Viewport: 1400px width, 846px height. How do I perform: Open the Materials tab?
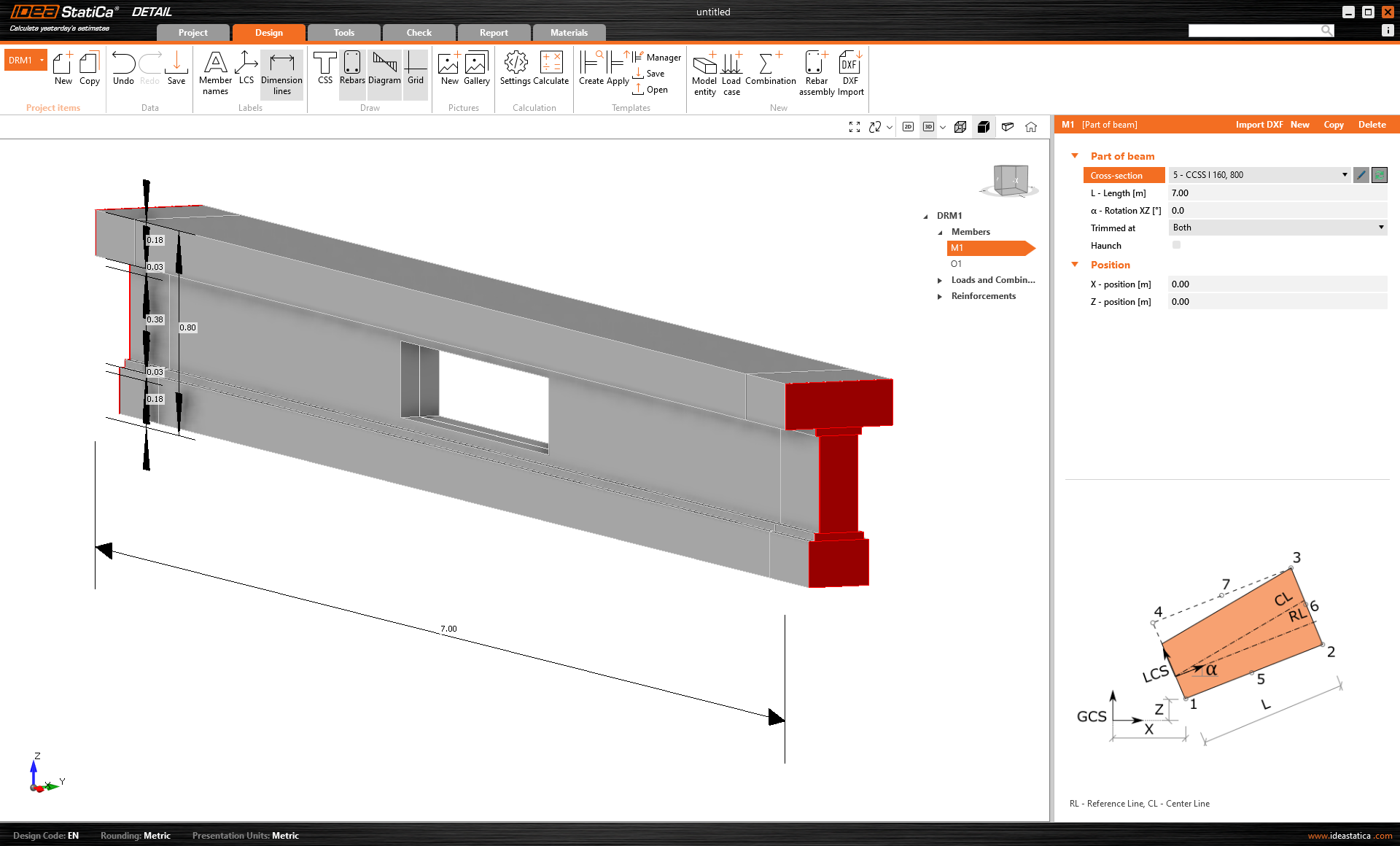[x=569, y=33]
